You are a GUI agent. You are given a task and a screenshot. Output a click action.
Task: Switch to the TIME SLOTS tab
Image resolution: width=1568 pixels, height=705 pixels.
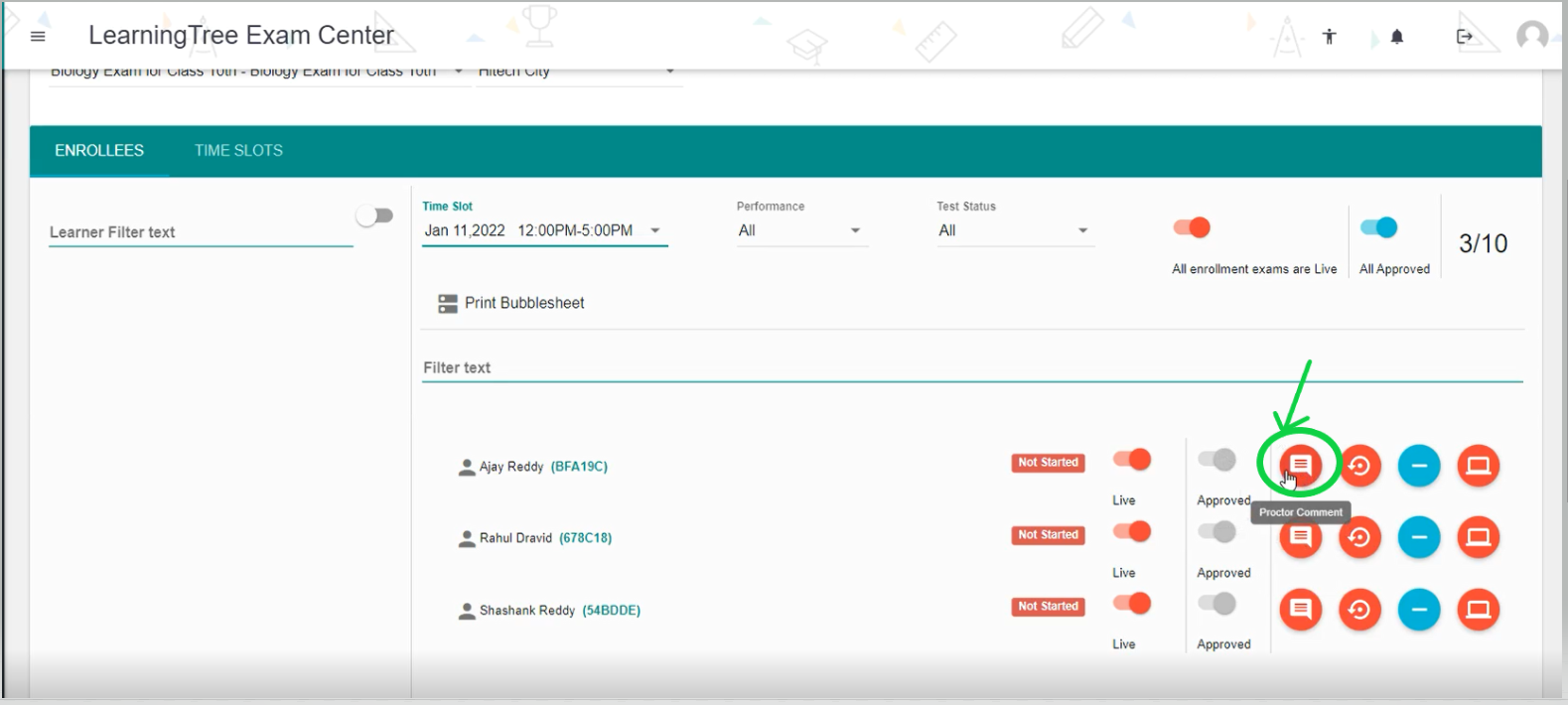(238, 151)
